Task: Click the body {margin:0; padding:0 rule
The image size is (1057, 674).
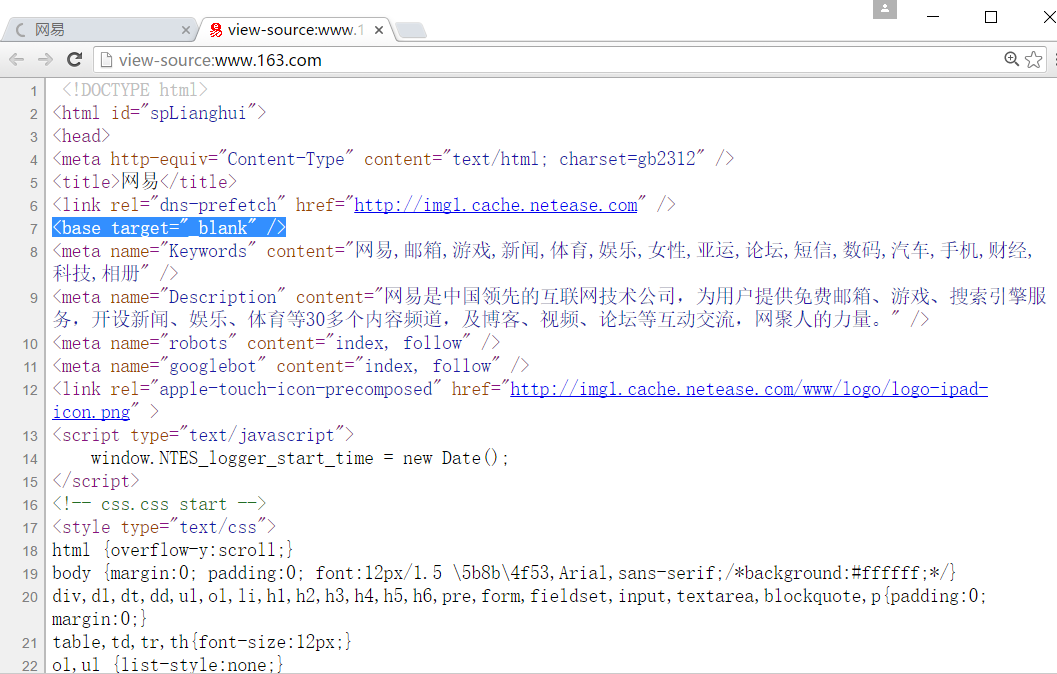Action: tap(504, 573)
